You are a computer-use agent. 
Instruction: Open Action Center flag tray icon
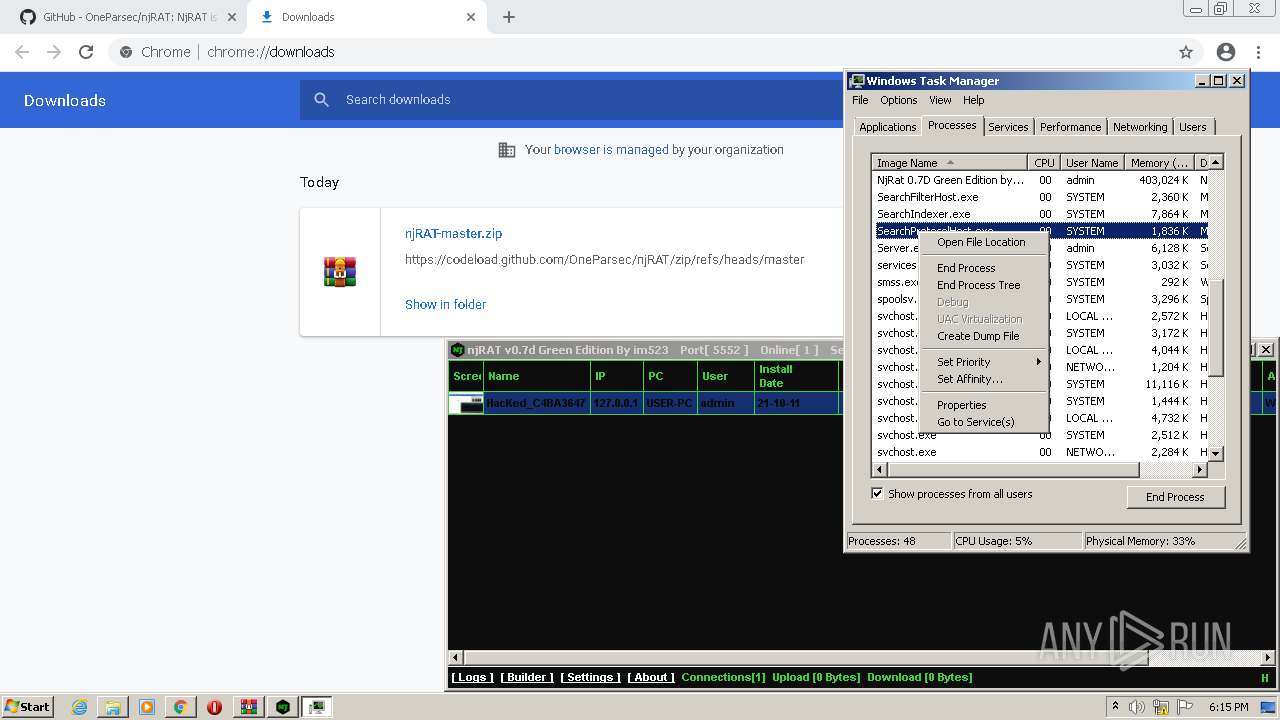(x=1183, y=707)
